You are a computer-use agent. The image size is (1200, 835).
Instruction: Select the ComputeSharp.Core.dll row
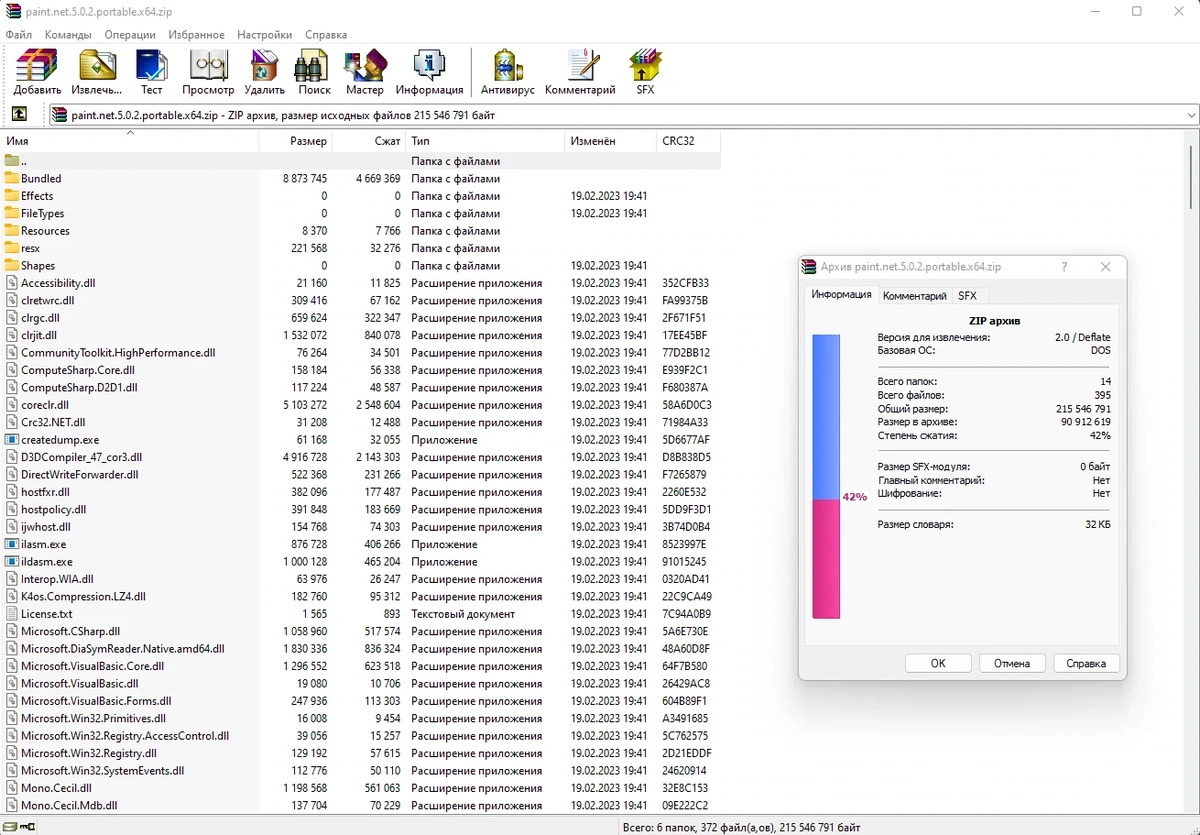[x=360, y=370]
